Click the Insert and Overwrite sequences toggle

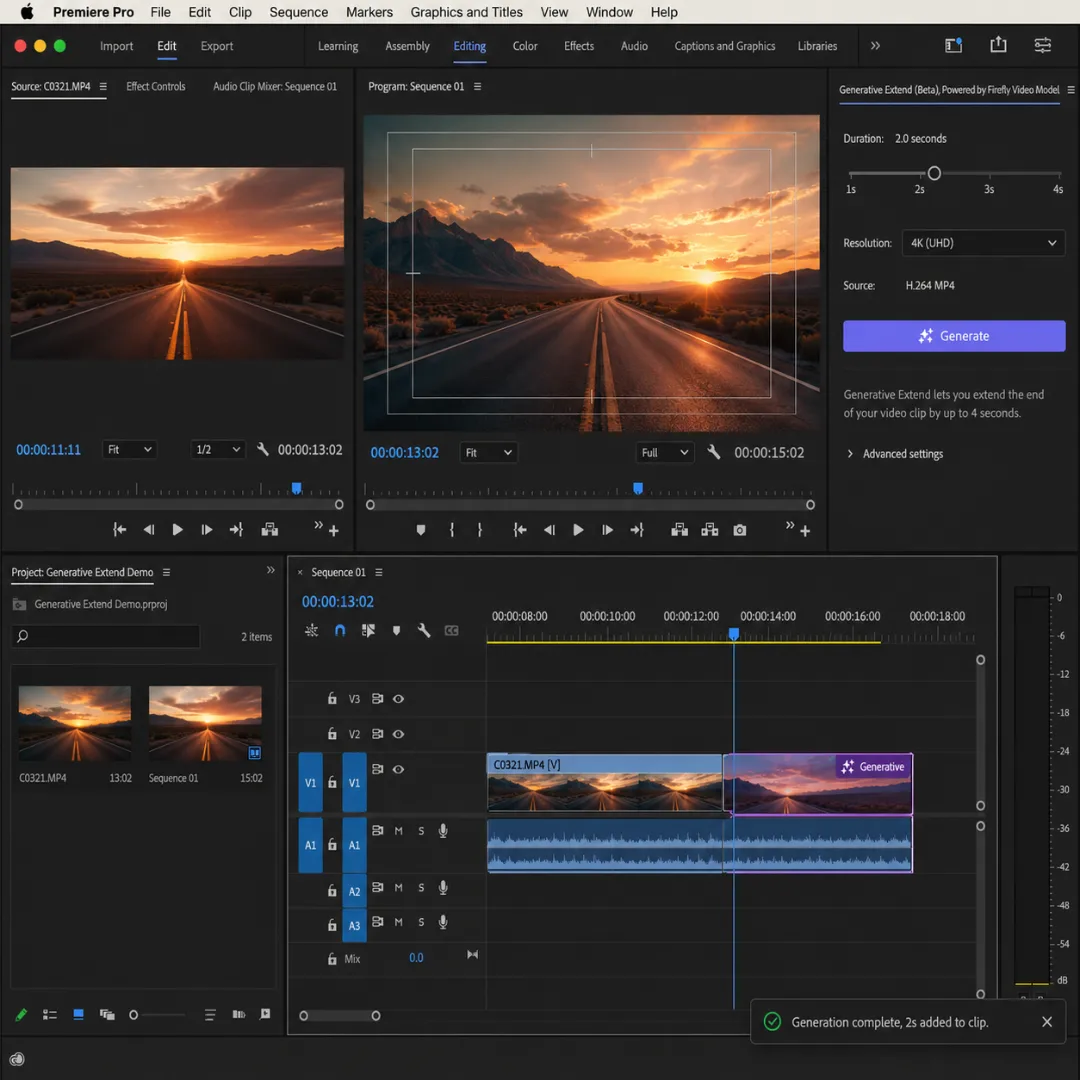click(x=311, y=630)
